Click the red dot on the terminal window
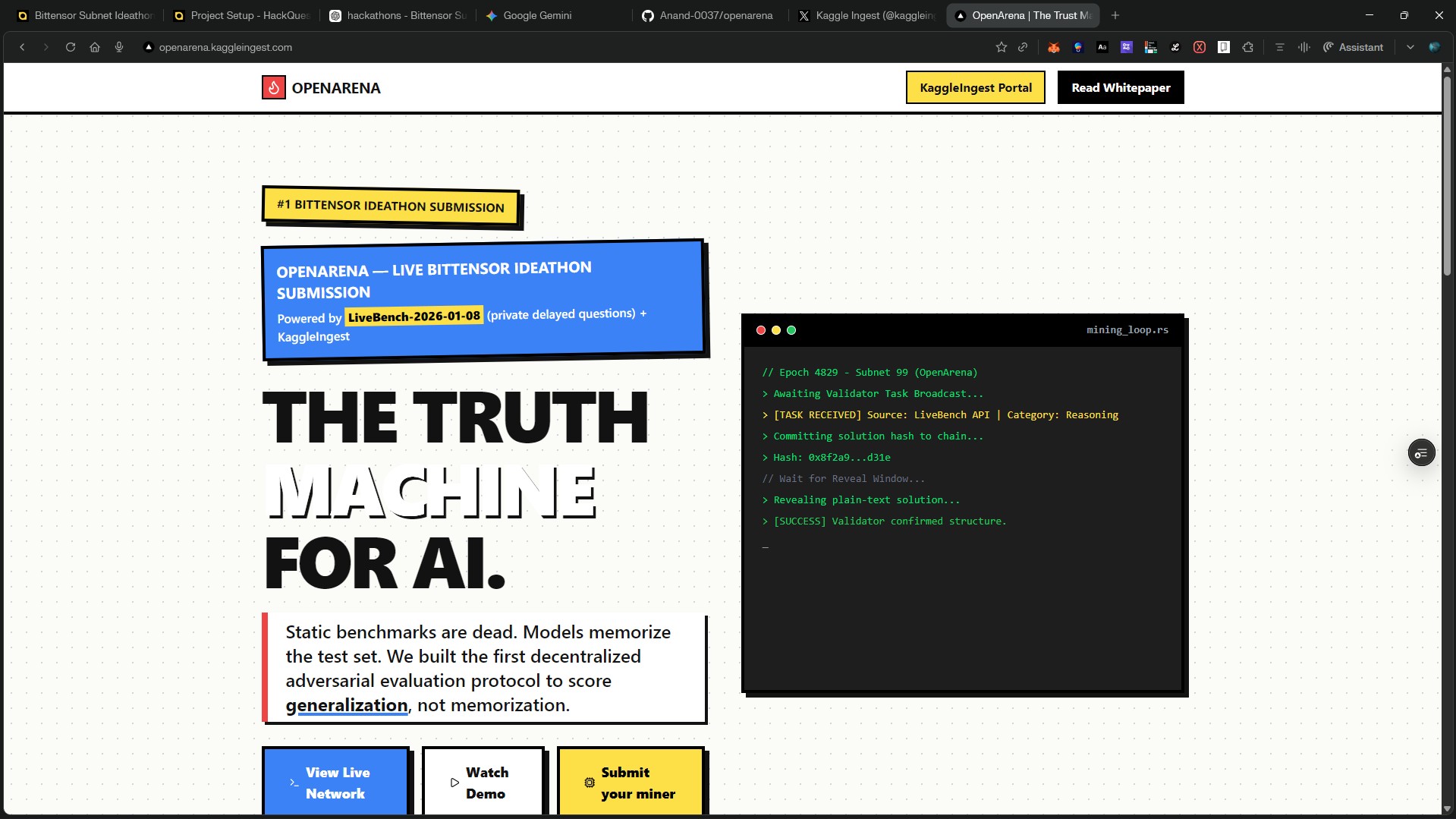The image size is (1456, 819). [x=760, y=330]
